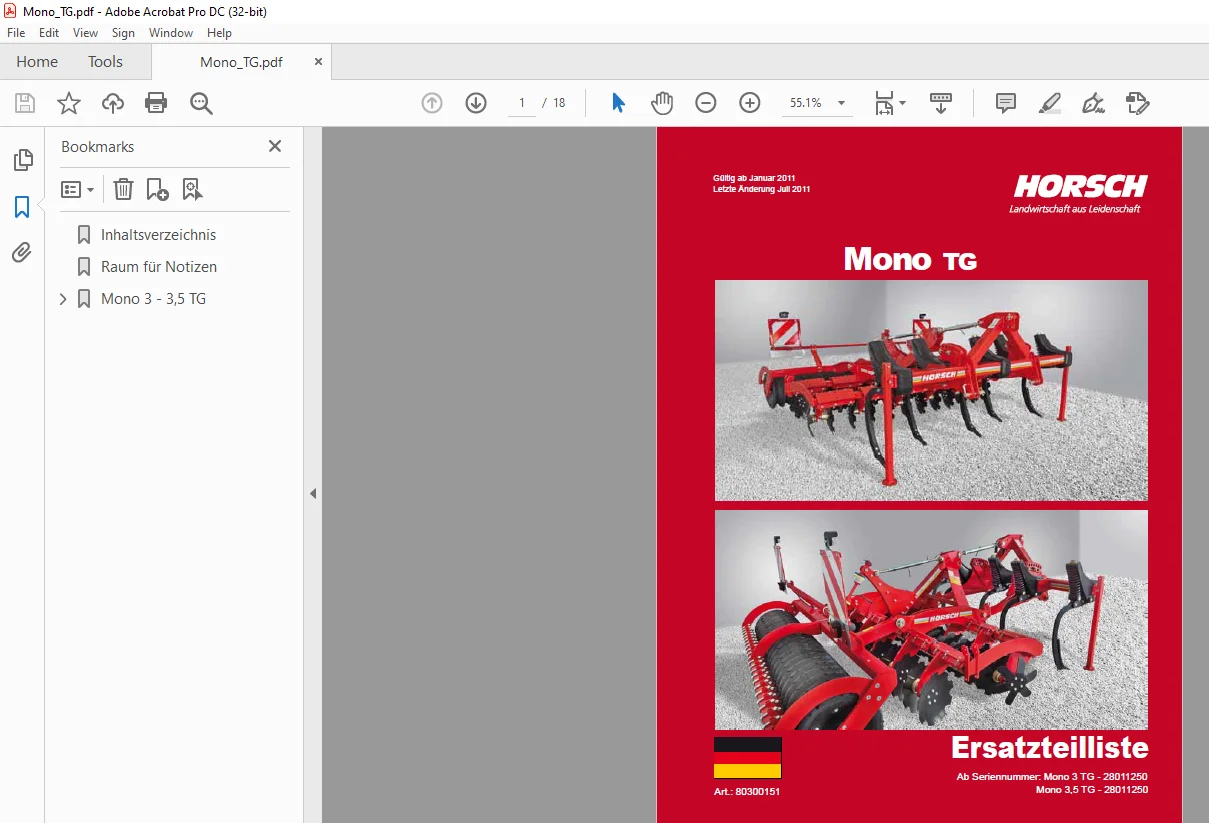The width and height of the screenshot is (1209, 823).
Task: Select the Inhaltsverzeichnis bookmark
Action: pyautogui.click(x=158, y=235)
